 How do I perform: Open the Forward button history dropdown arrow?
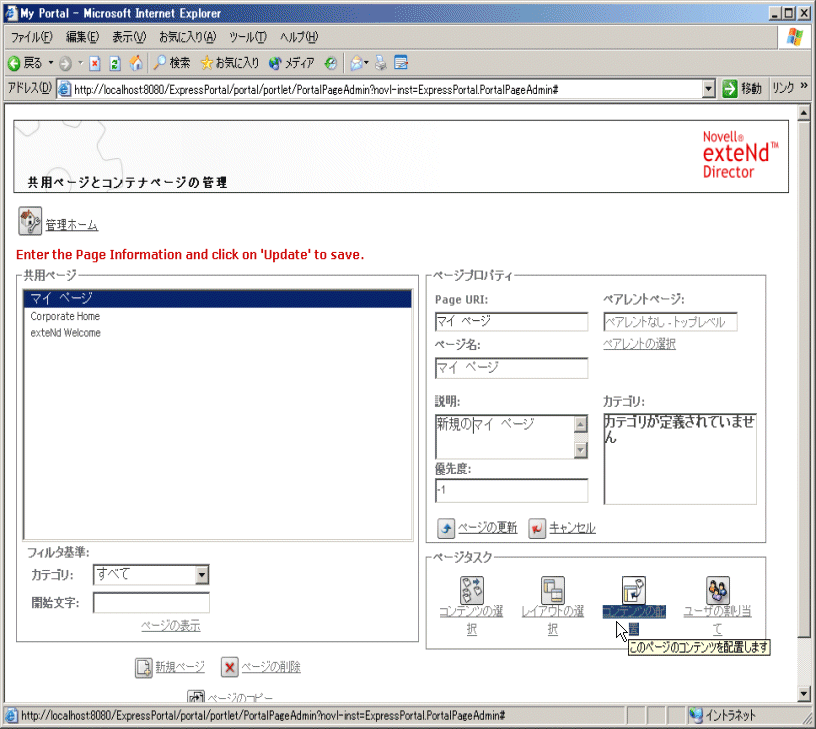[x=80, y=63]
